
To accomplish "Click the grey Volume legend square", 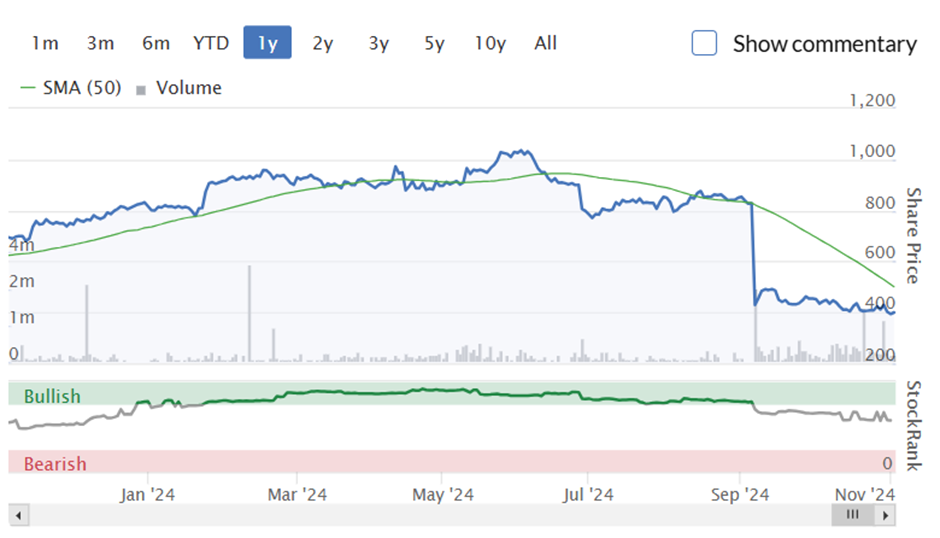I will tap(141, 91).
